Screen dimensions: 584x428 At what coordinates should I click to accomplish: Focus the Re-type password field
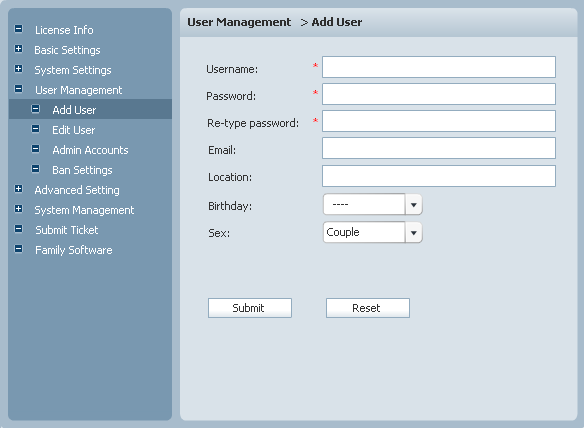point(439,121)
